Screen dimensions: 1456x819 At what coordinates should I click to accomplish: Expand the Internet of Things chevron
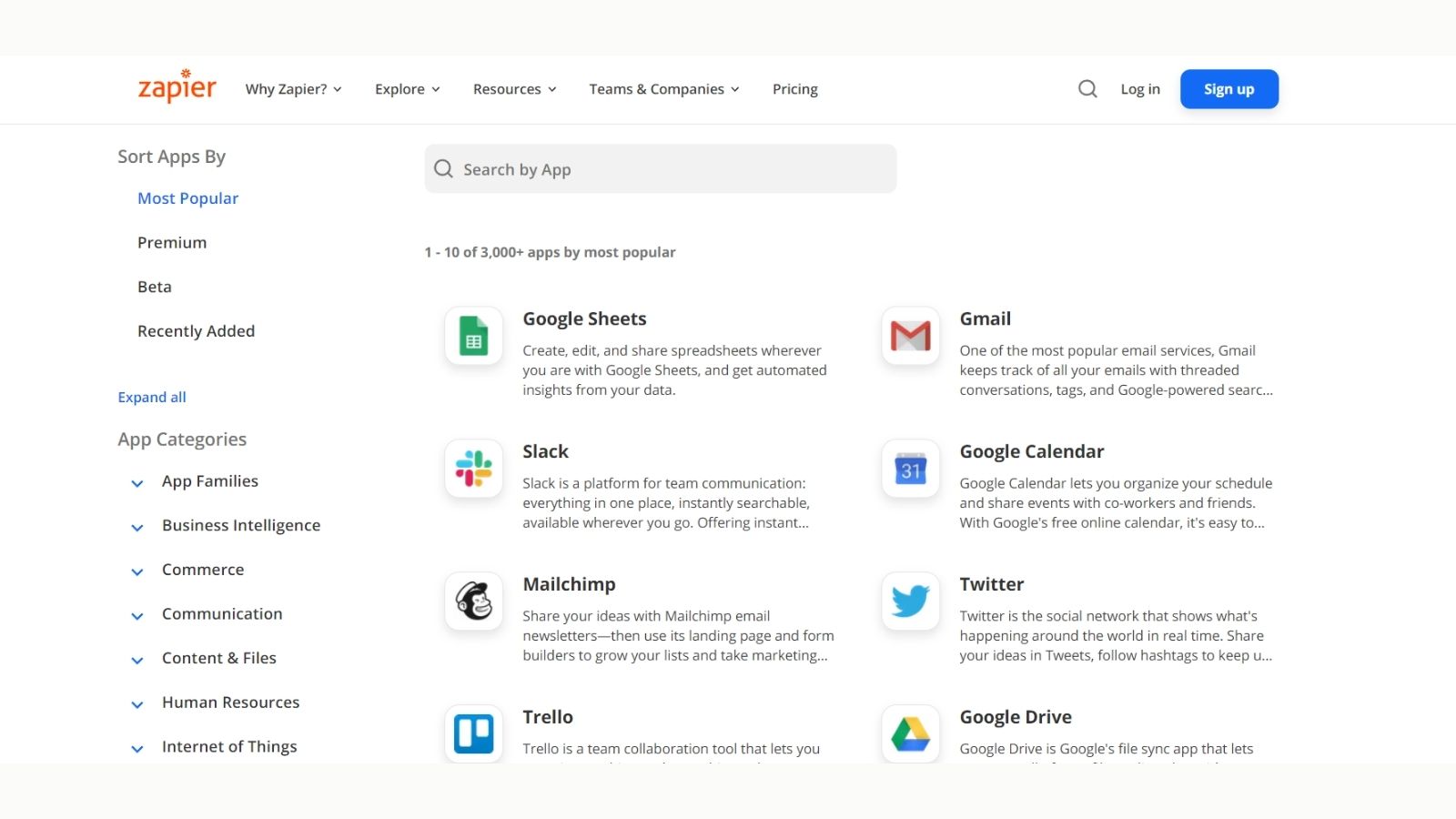[137, 749]
